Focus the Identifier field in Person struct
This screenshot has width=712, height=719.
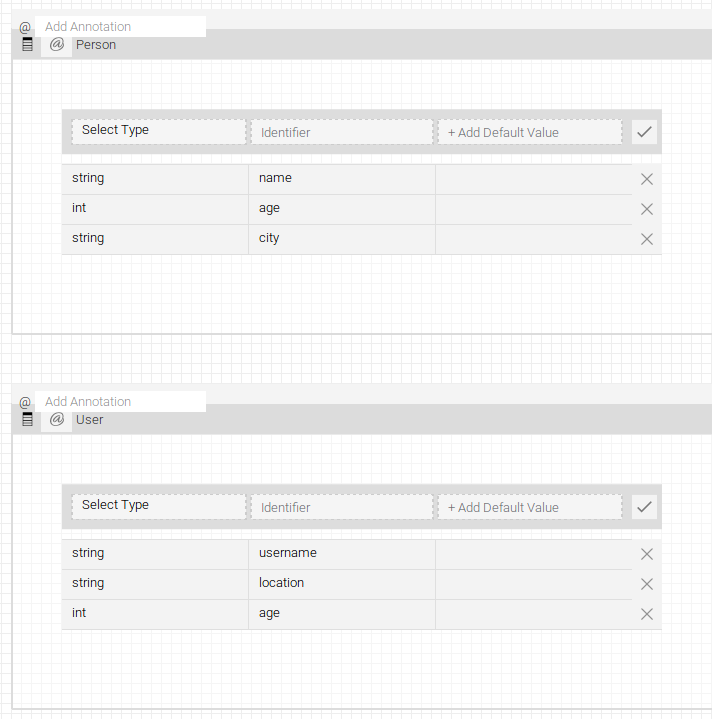point(342,132)
